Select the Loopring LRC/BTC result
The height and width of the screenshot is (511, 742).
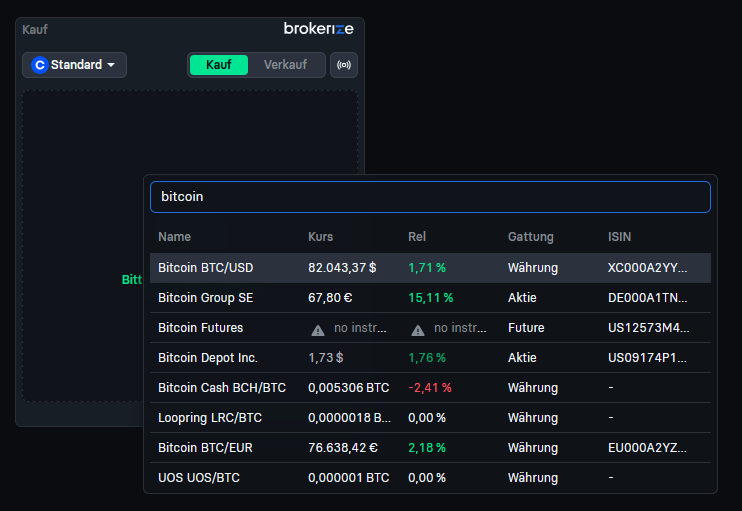click(430, 418)
